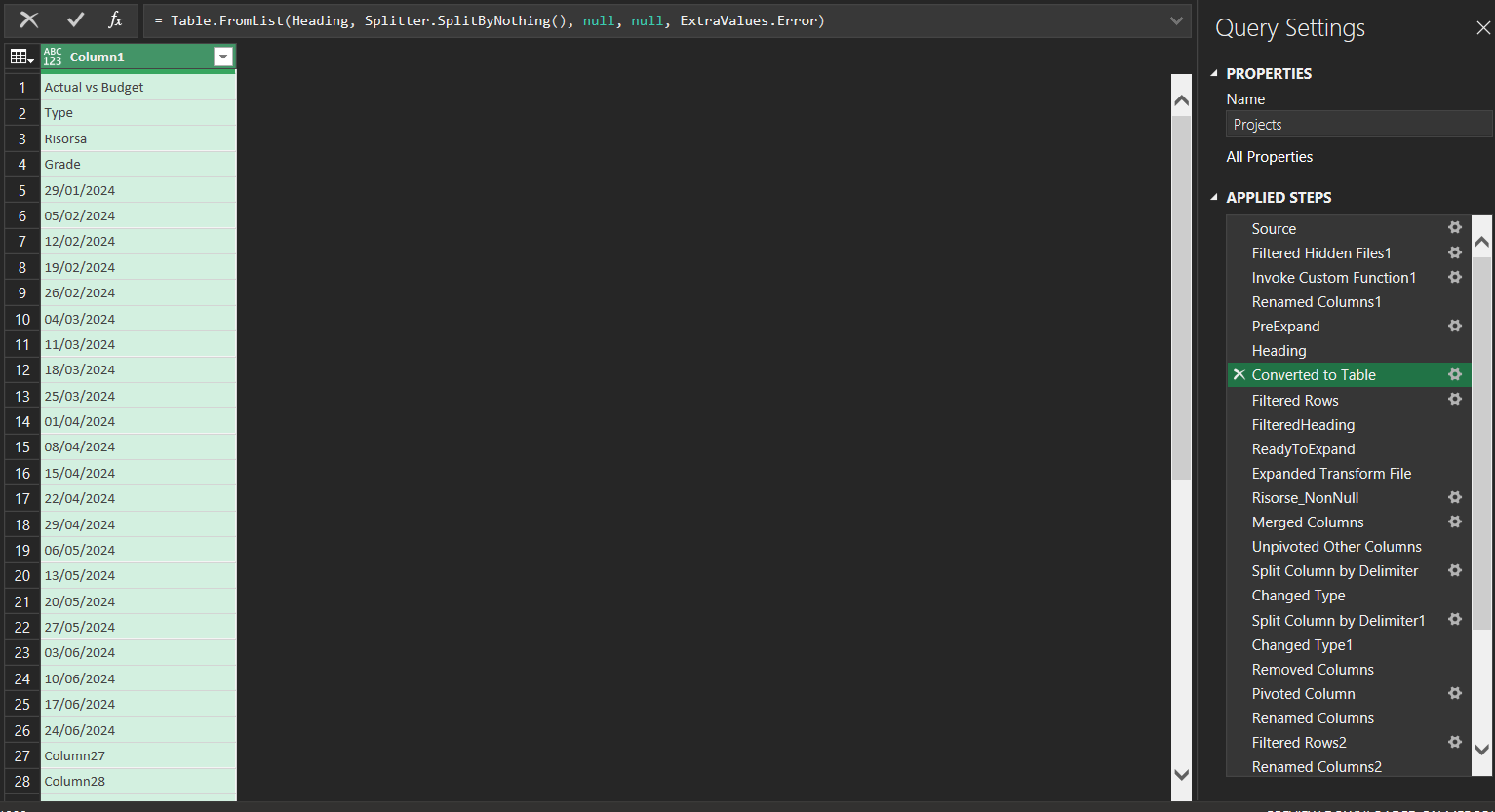Select the Unpivoted Other Columns step

click(x=1336, y=546)
